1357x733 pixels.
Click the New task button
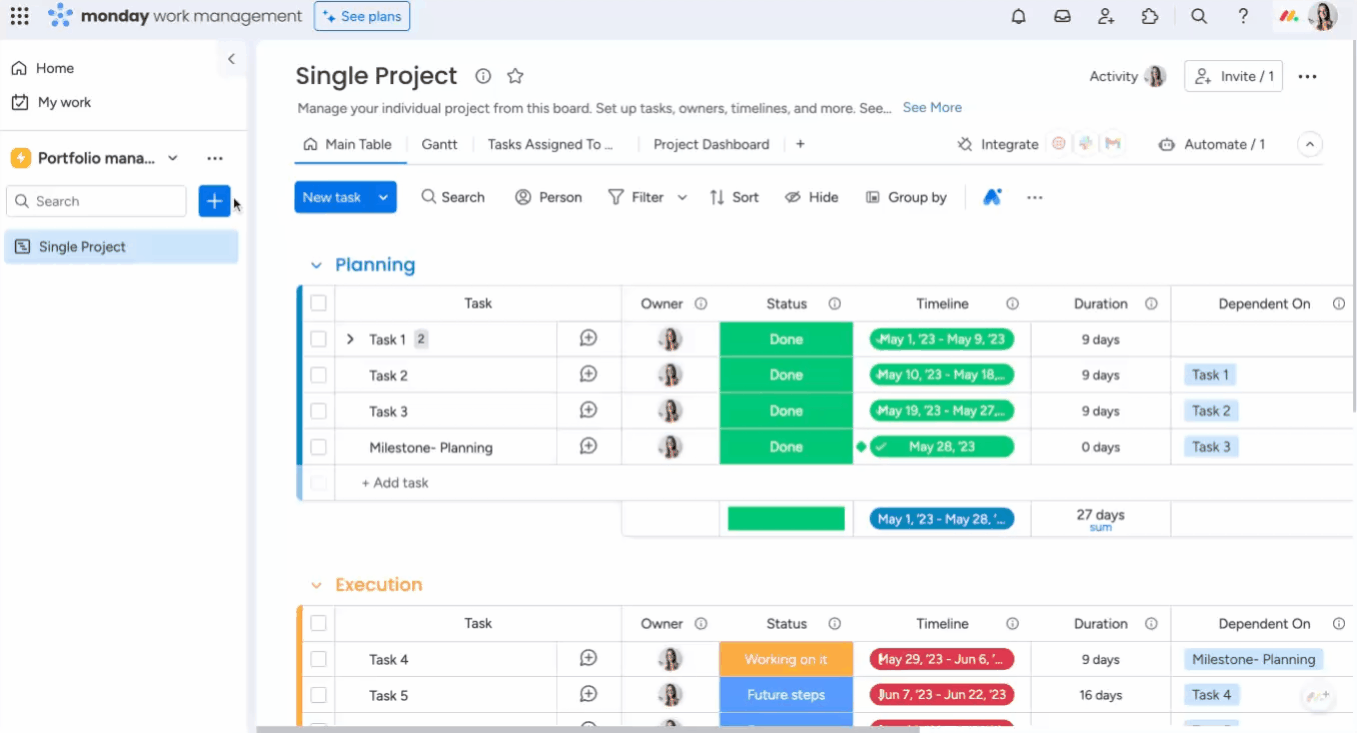[x=332, y=197]
